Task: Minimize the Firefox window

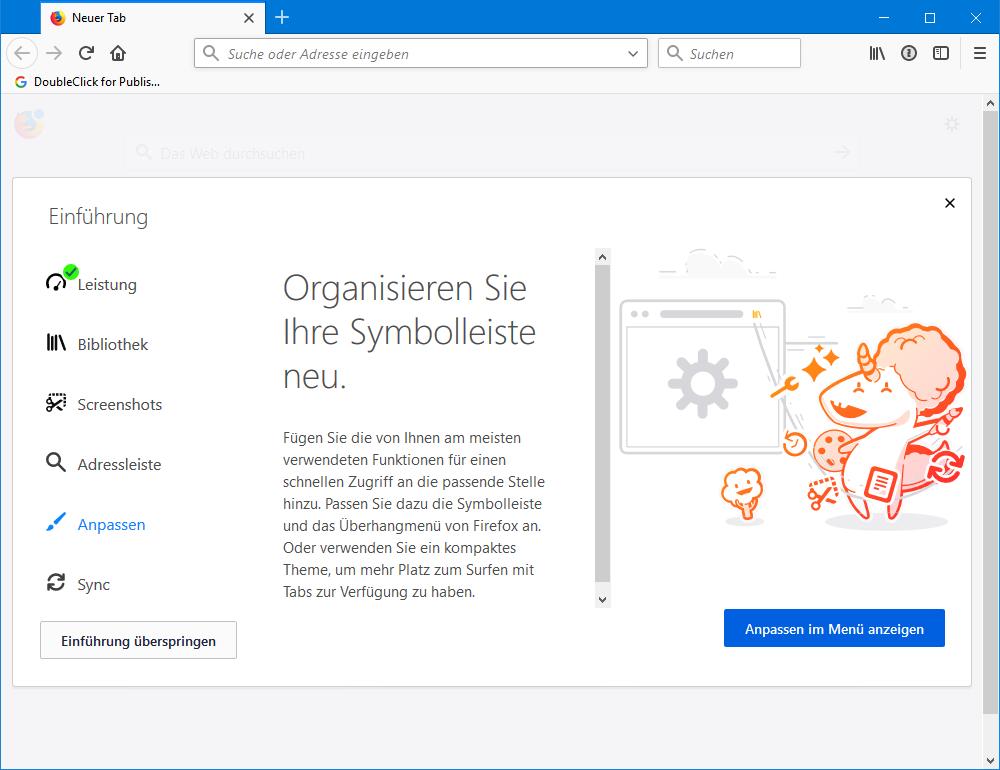Action: 884,18
